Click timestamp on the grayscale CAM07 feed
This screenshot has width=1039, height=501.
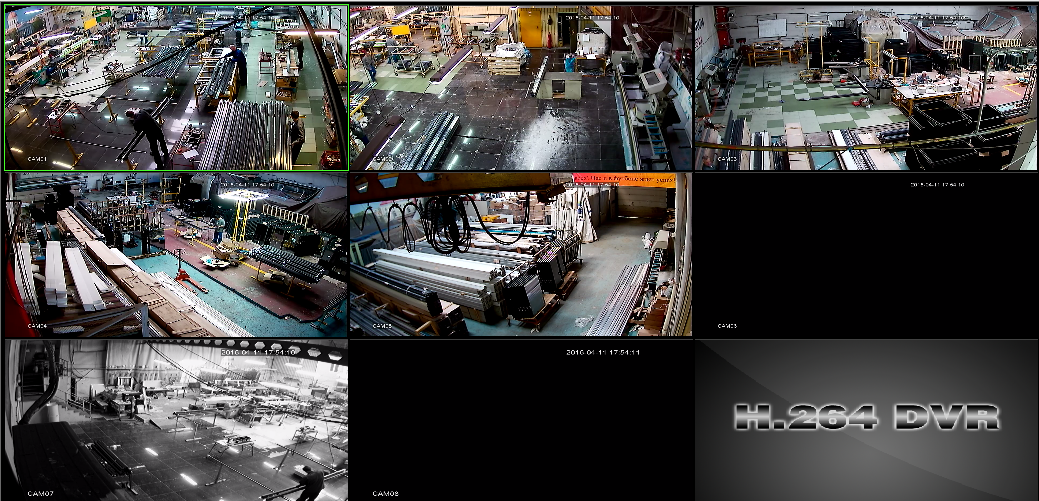[258, 352]
